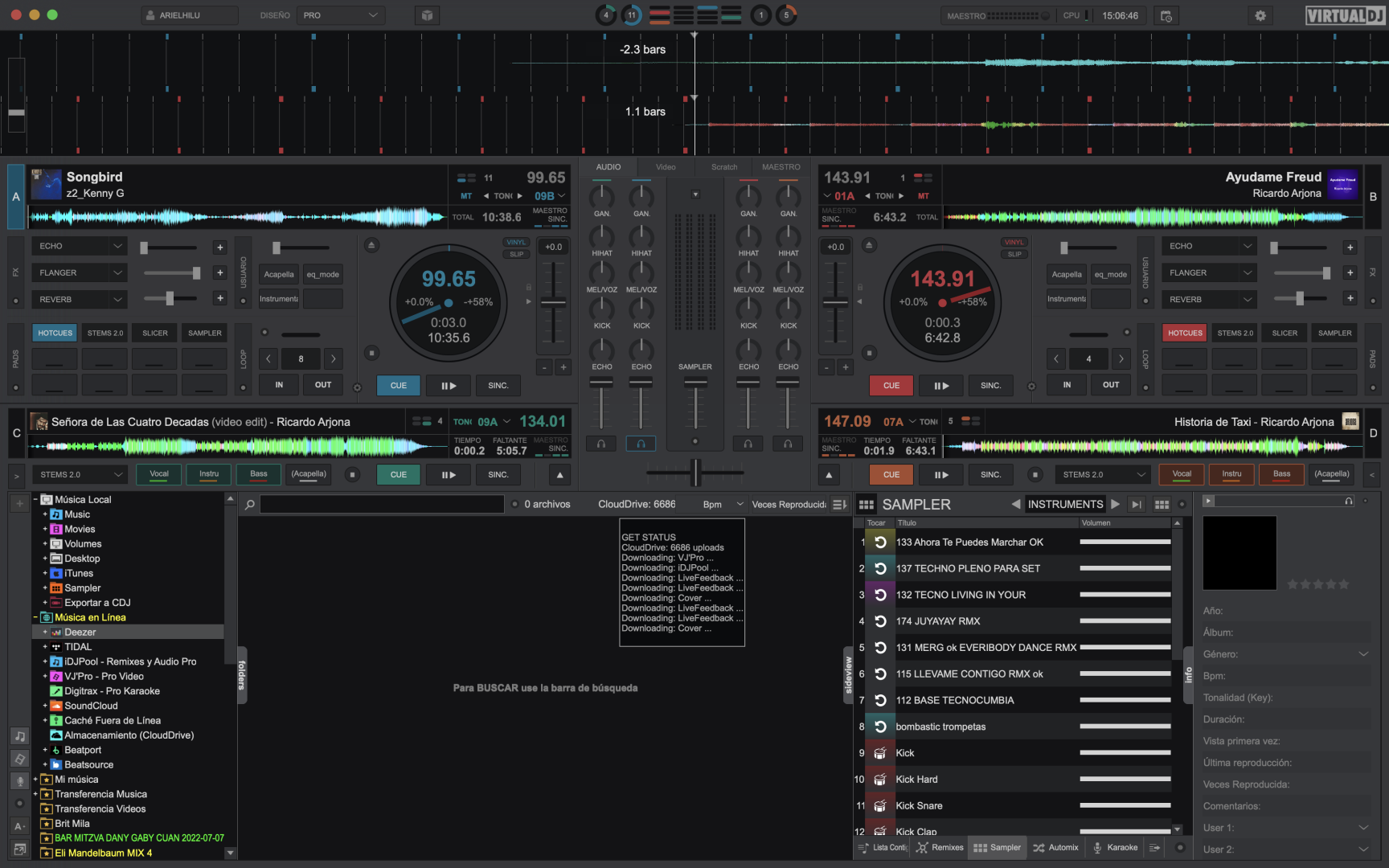1389x868 pixels.
Task: Click the clock calendar icon beside the time
Action: pos(1166,15)
